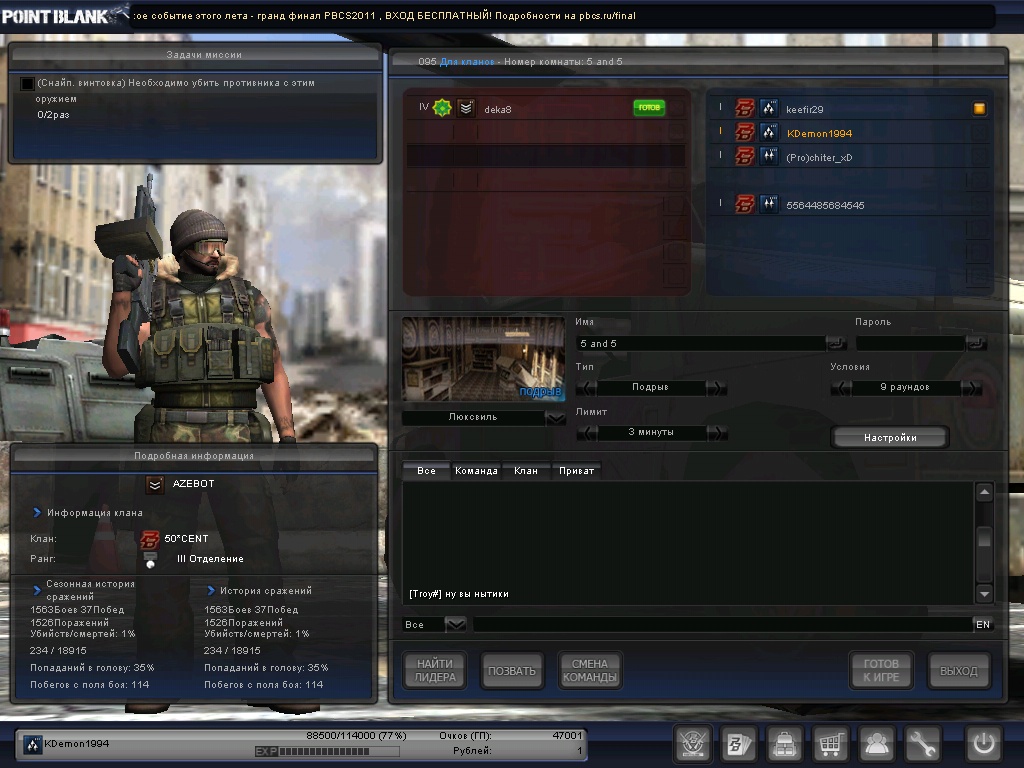The height and width of the screenshot is (768, 1024).
Task: Switch to the Клан chat tab
Action: pos(526,471)
